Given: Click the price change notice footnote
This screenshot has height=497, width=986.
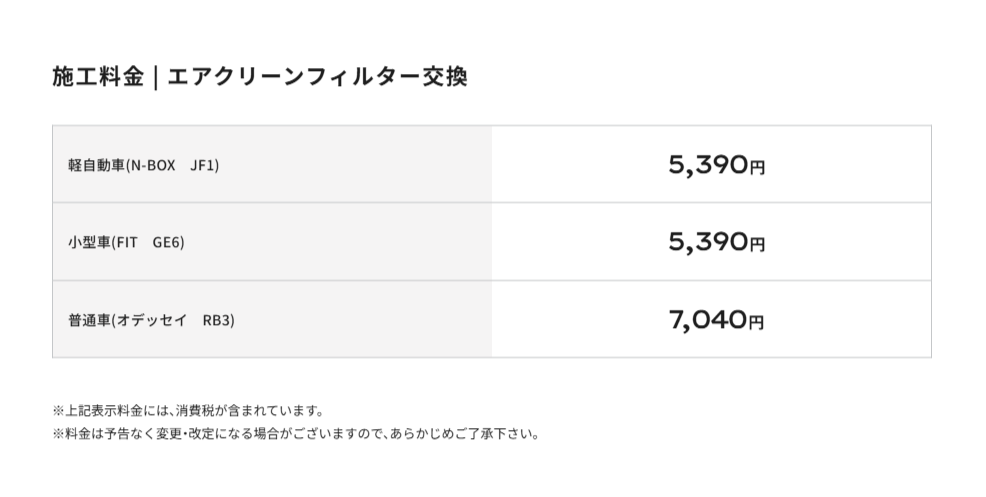Looking at the screenshot, I should pos(295,435).
